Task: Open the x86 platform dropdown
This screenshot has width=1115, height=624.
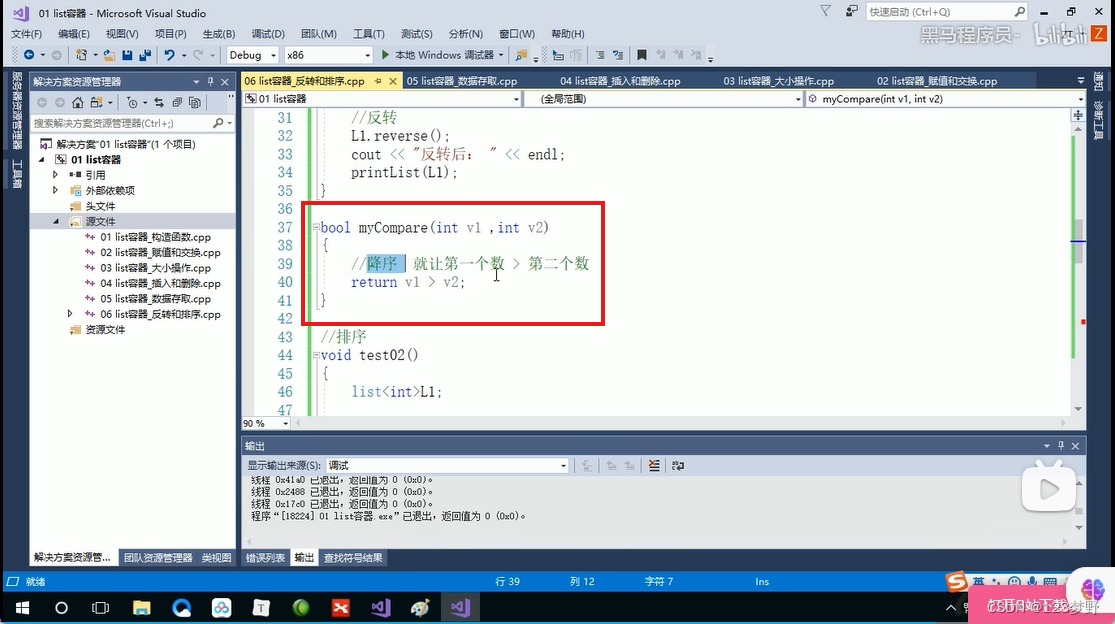Action: 329,55
